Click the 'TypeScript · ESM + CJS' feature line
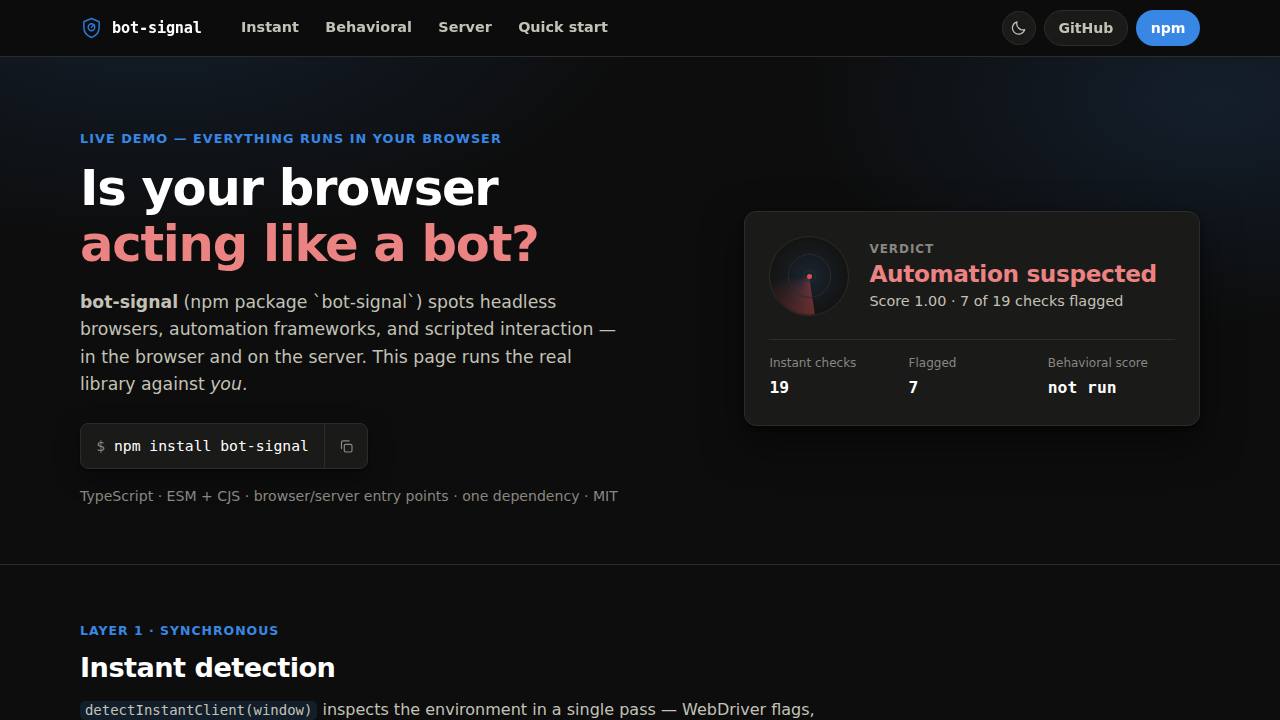1280x720 pixels. tap(349, 496)
